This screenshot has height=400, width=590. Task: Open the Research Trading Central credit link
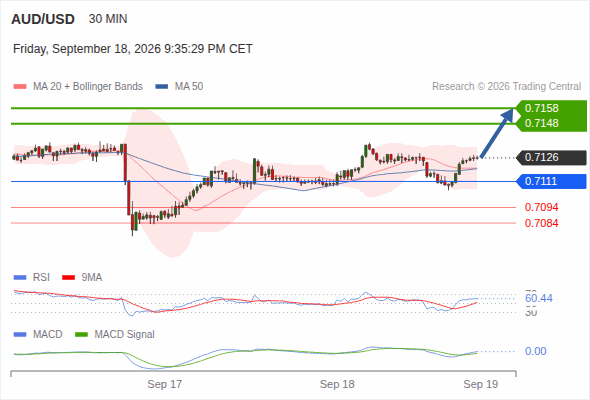pyautogui.click(x=506, y=87)
